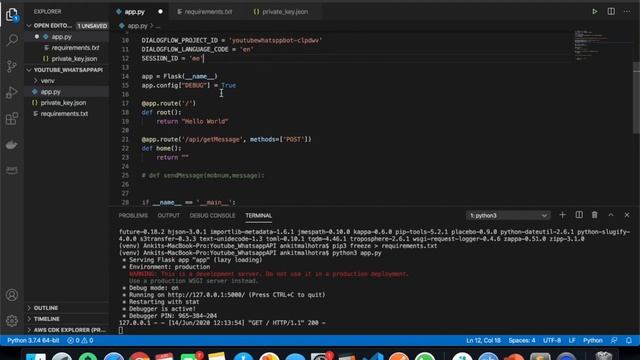Open app.py in the project file tree
This screenshot has height=360, width=640.
pos(50,92)
